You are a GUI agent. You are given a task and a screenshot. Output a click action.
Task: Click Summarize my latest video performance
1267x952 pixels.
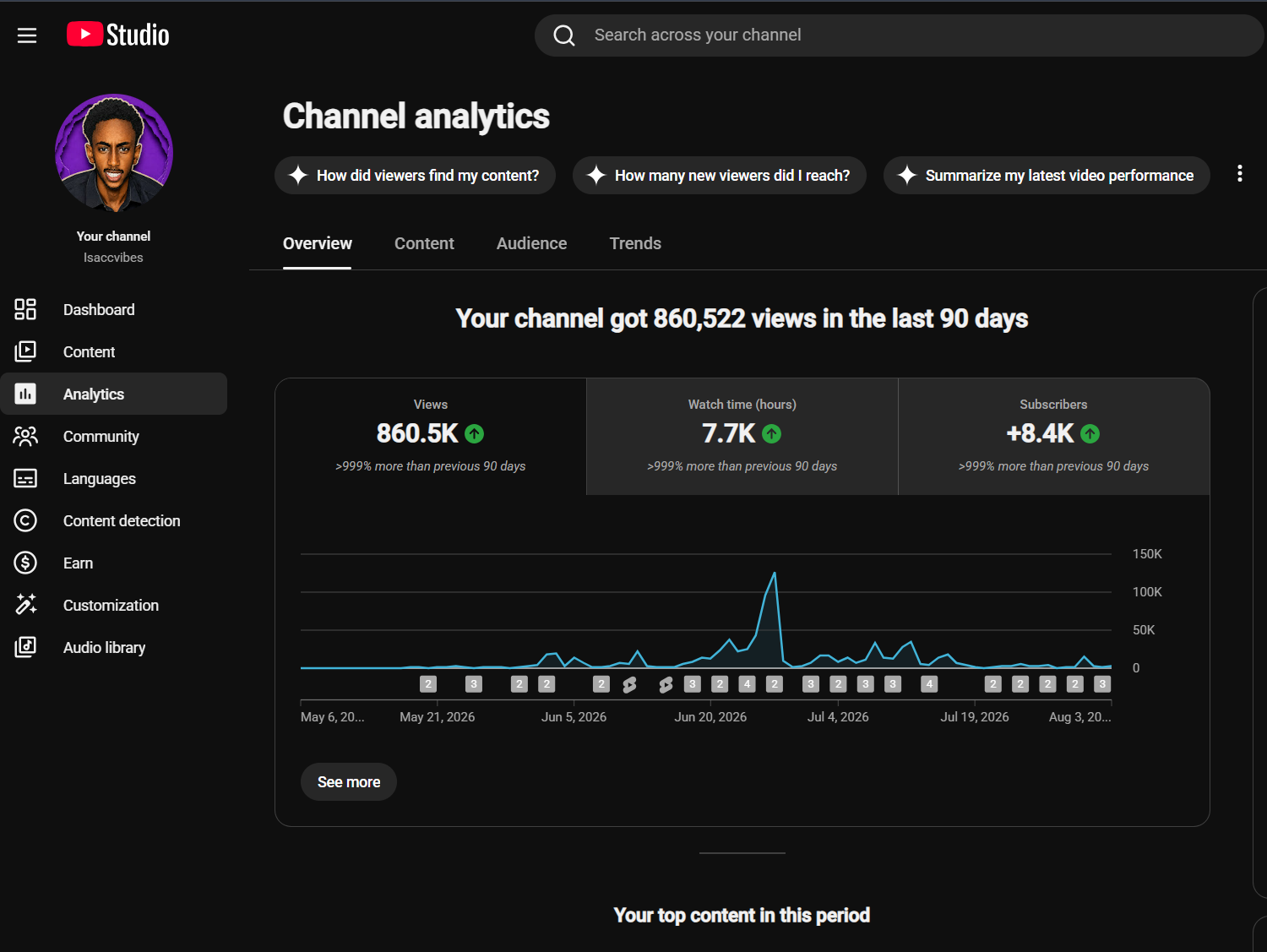(1047, 175)
